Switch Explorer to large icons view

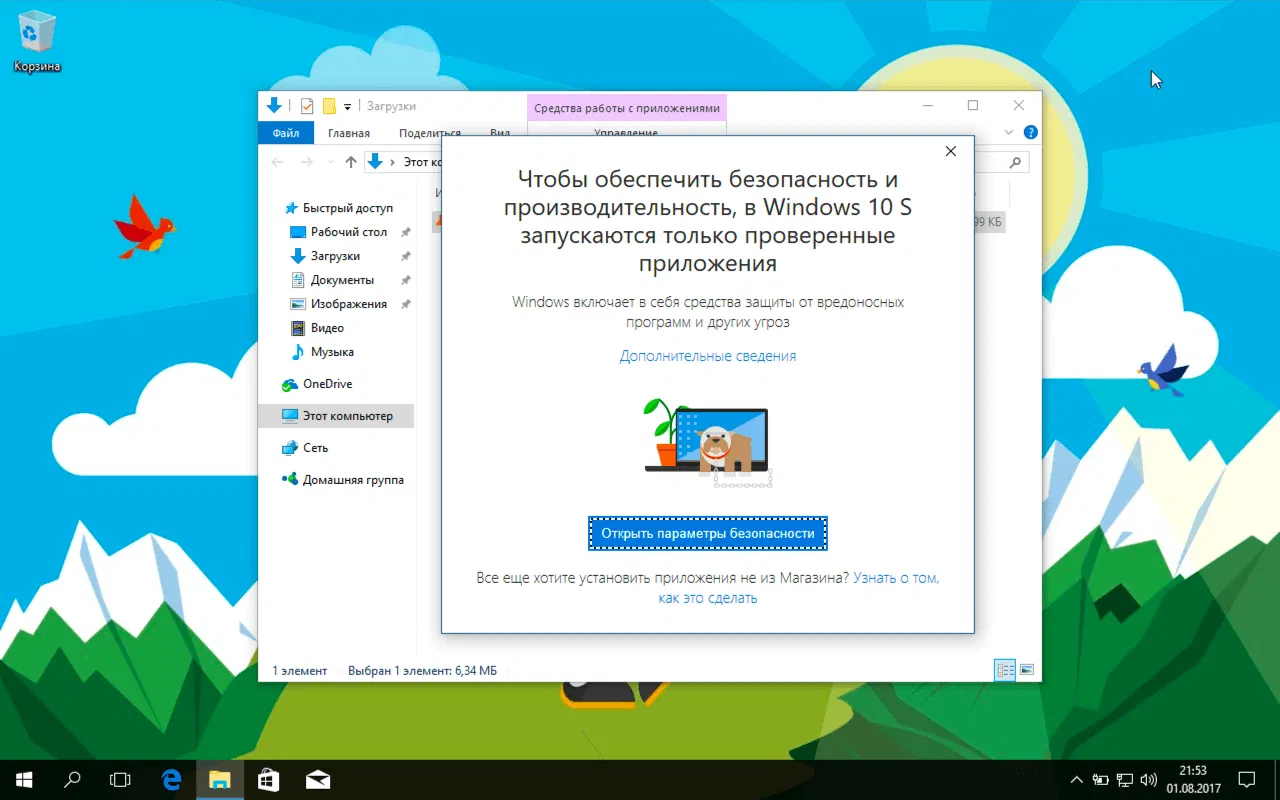[x=1026, y=670]
